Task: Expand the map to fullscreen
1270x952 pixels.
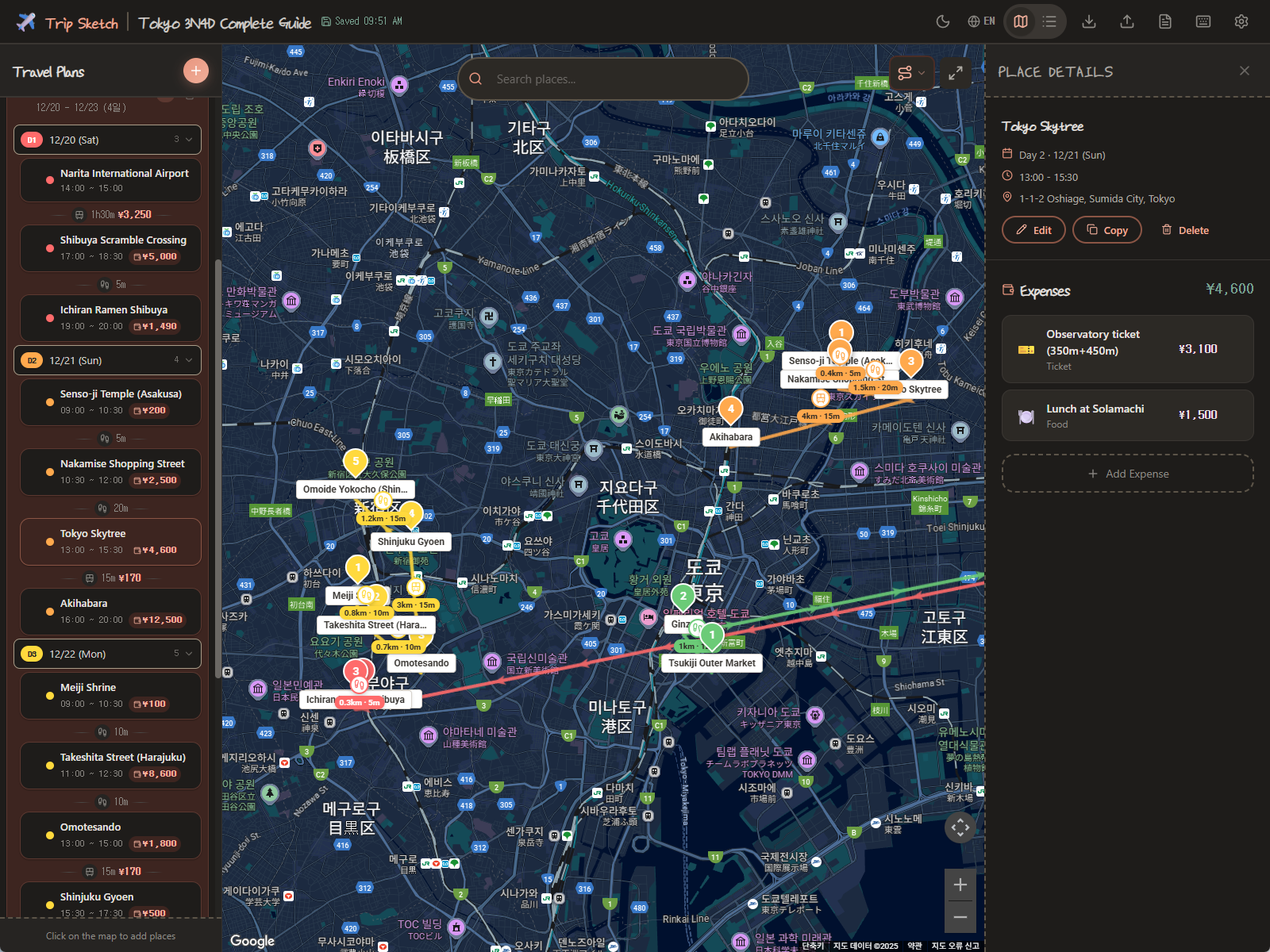Action: 956,74
